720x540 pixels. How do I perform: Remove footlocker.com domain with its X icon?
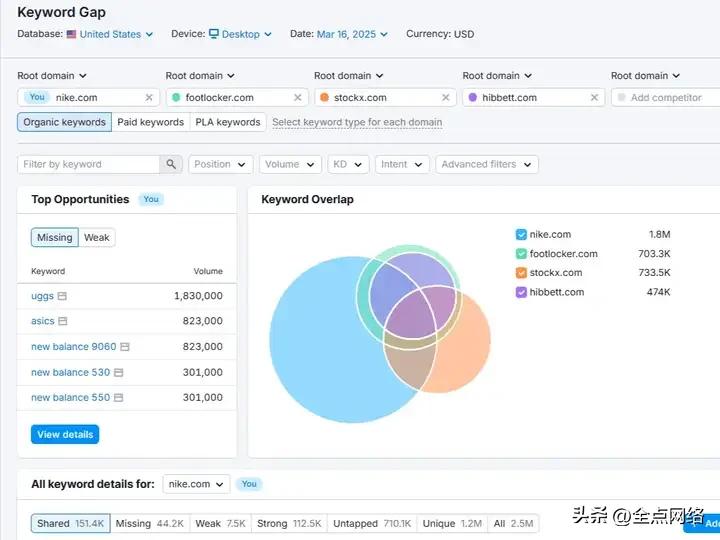[298, 98]
